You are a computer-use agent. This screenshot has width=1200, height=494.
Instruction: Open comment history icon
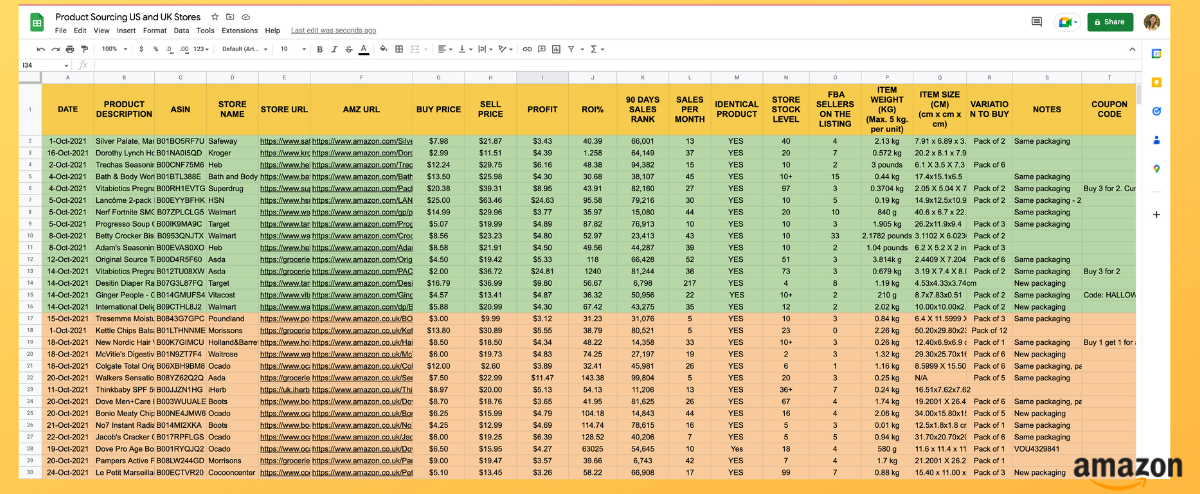coord(1036,21)
